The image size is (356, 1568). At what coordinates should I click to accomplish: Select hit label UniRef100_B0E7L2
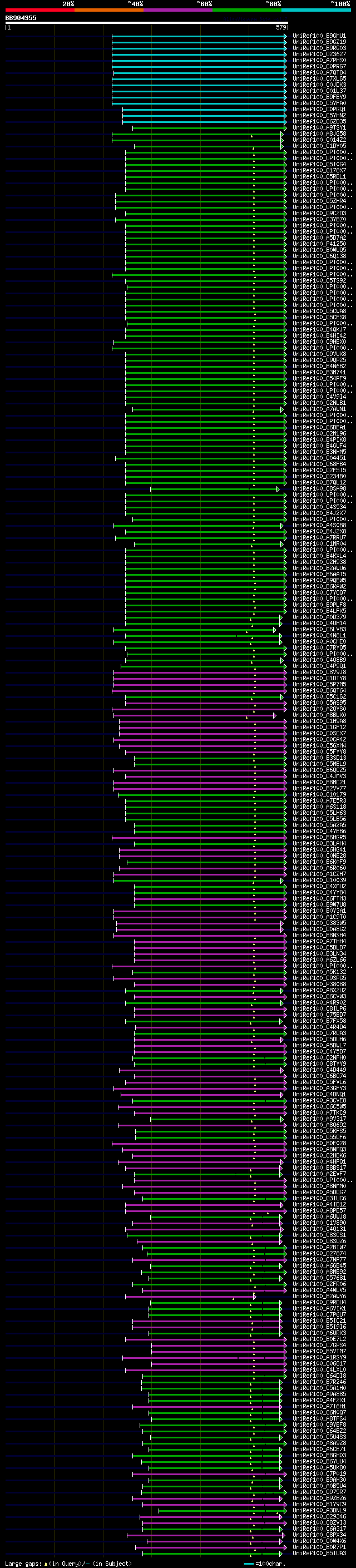[319, 1339]
